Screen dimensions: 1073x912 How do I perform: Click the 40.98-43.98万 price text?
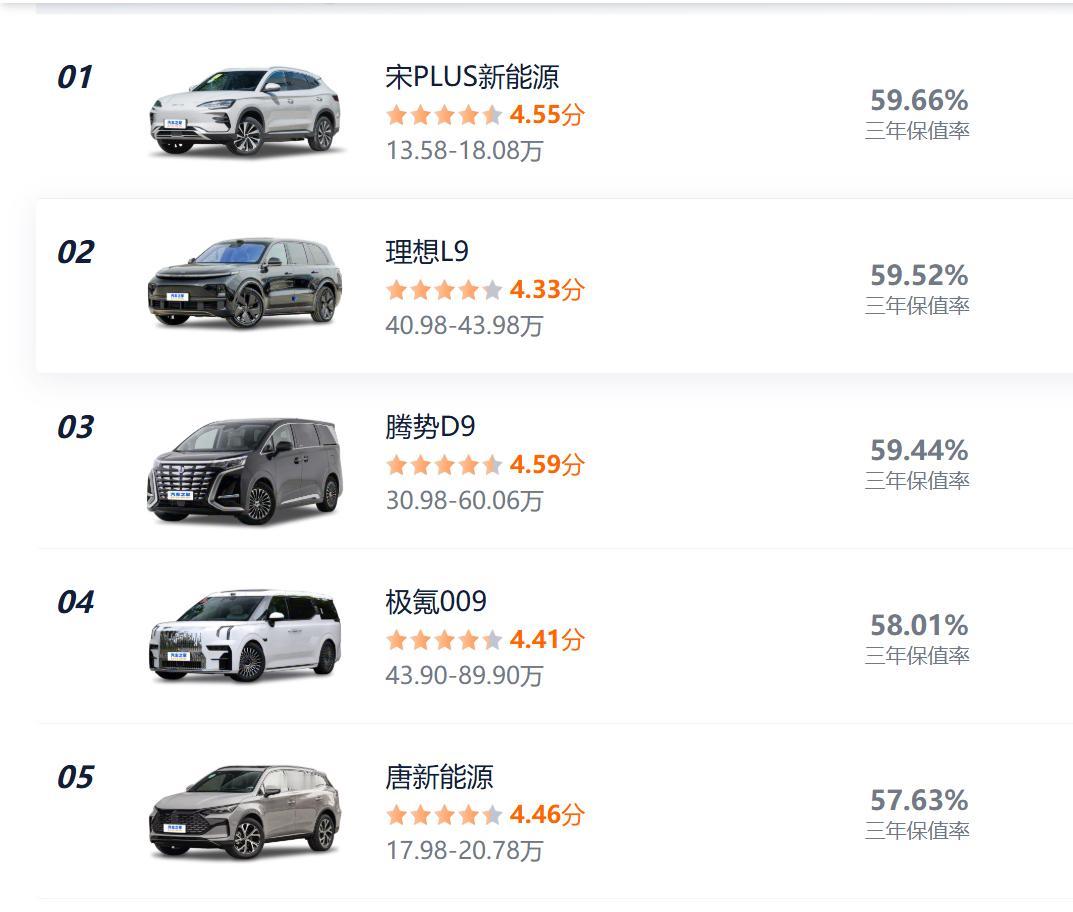464,326
